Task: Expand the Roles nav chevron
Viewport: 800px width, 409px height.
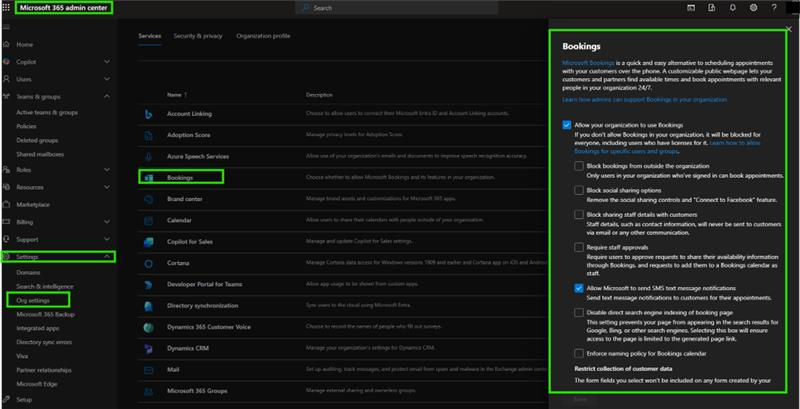Action: pyautogui.click(x=107, y=169)
